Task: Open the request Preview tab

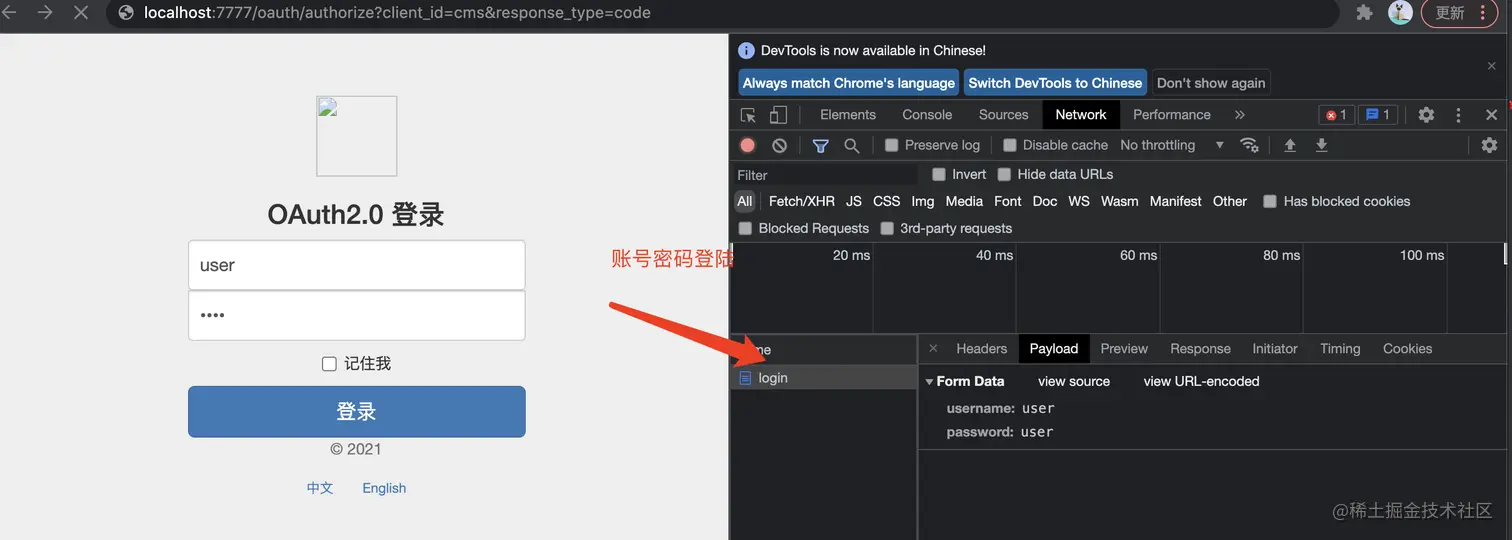Action: coord(1124,349)
